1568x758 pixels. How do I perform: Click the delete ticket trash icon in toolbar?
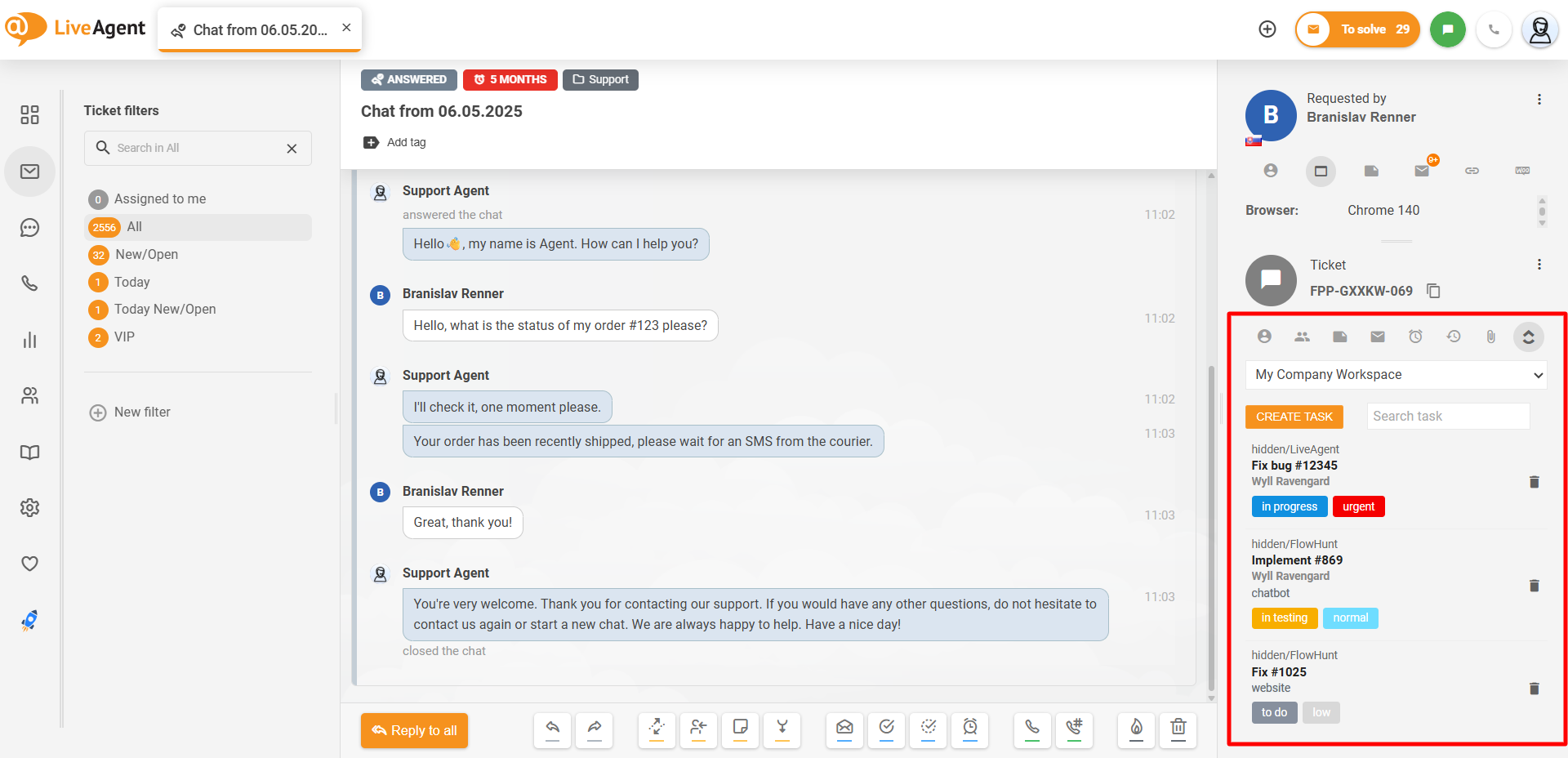point(1178,729)
